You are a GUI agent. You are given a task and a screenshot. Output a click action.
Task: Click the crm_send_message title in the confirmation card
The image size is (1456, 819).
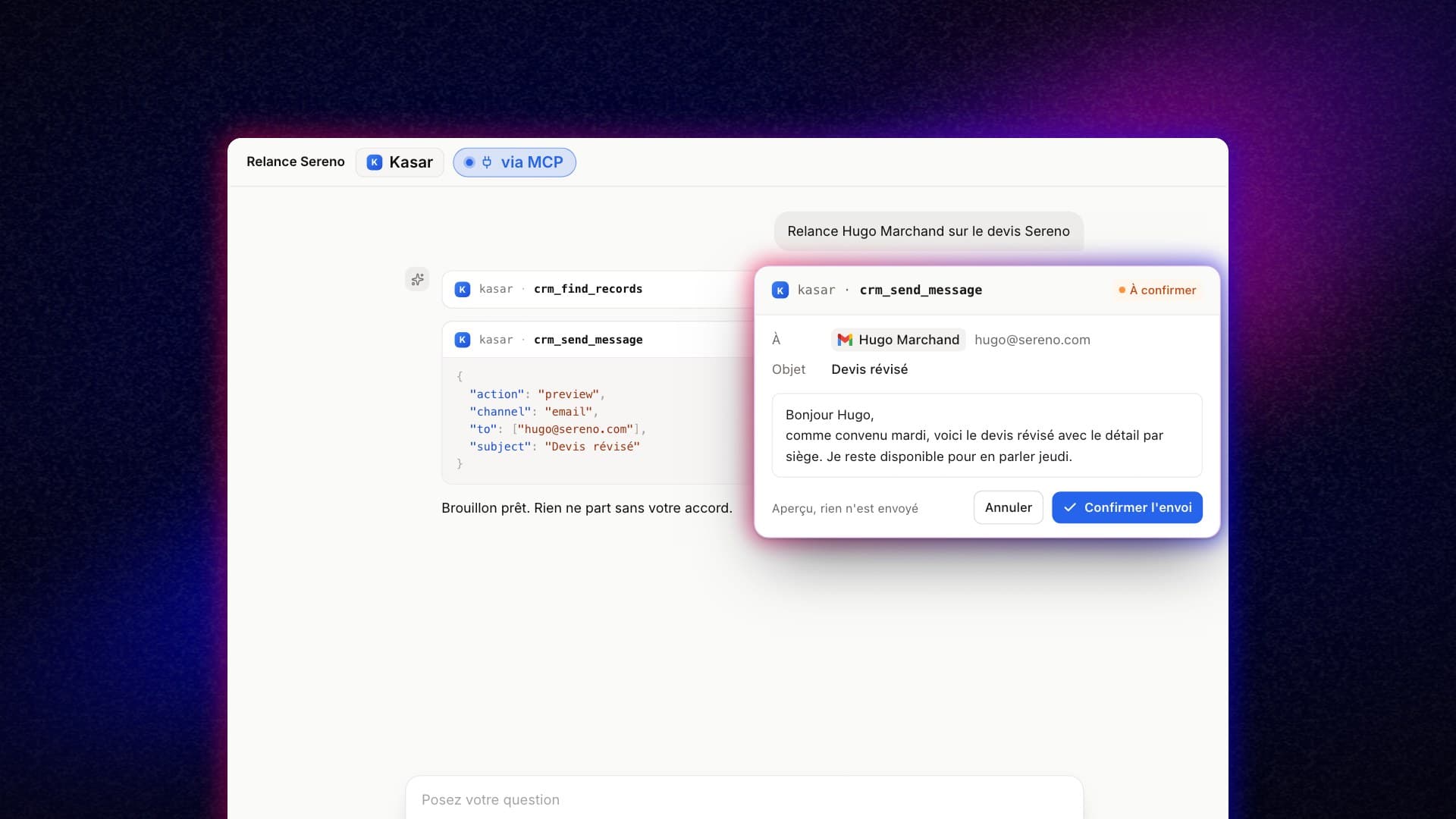[x=921, y=290]
